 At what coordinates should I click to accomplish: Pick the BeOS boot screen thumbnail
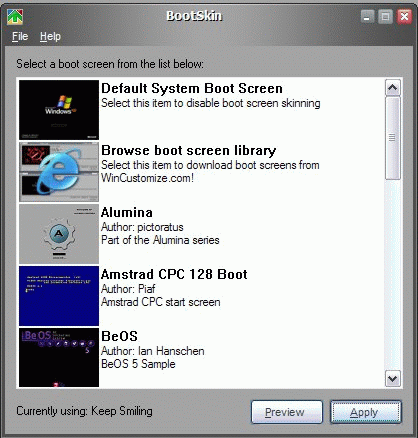tap(59, 358)
